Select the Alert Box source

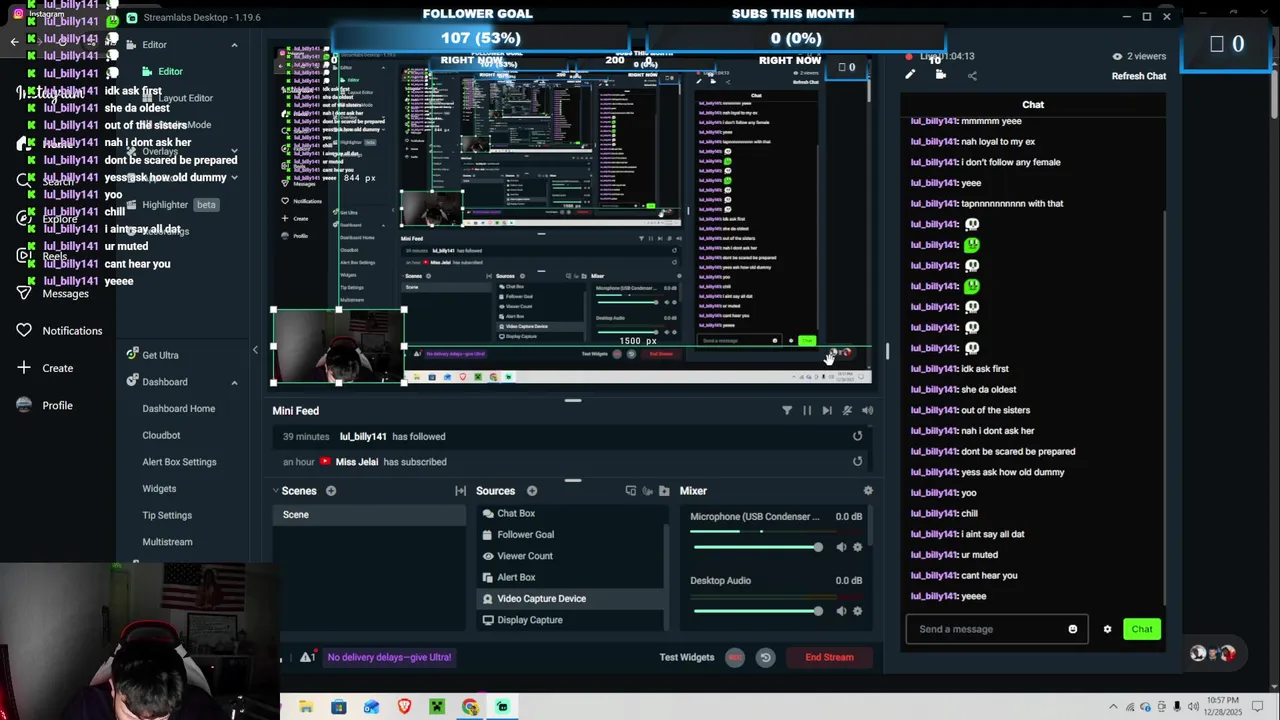click(x=569, y=577)
